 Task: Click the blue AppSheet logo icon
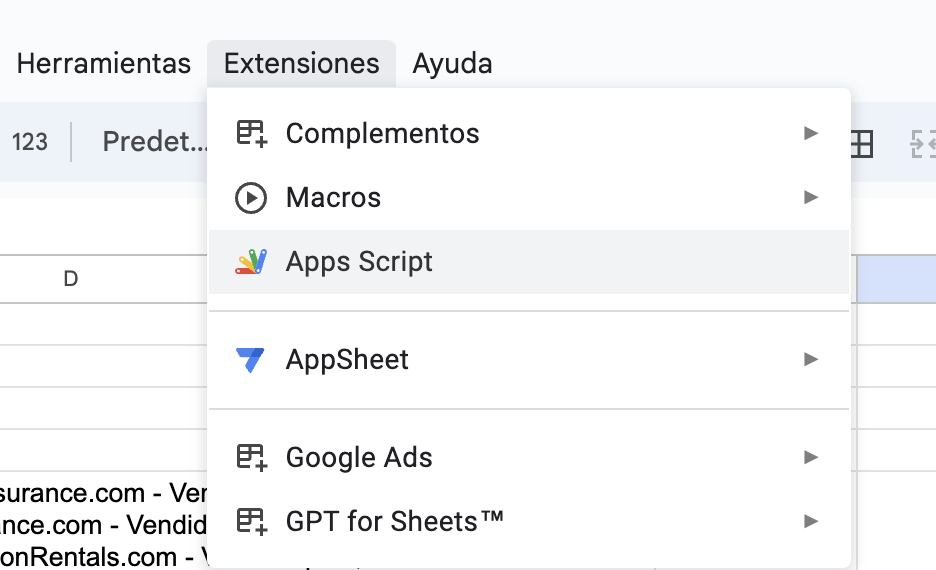tap(250, 360)
